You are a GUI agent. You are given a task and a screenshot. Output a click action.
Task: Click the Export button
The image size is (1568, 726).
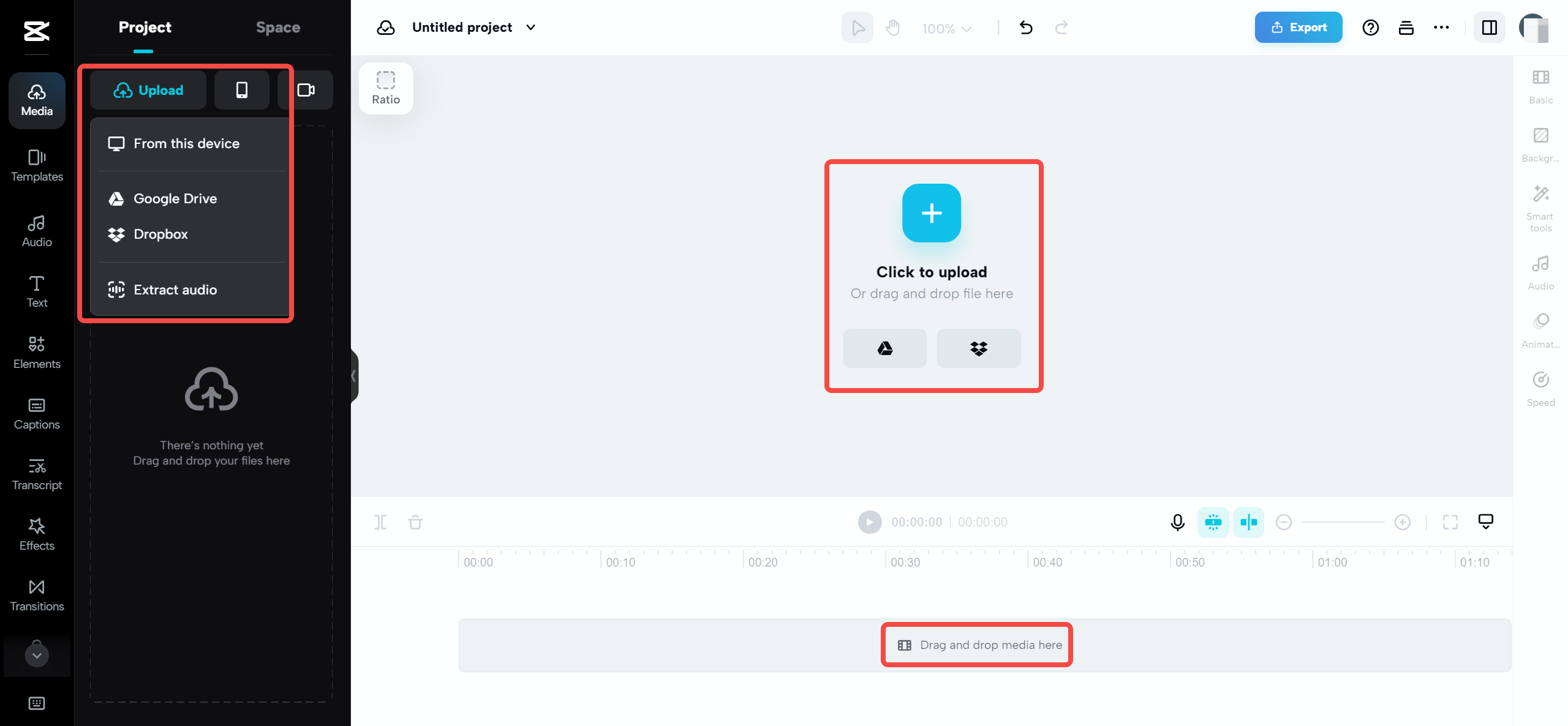(x=1298, y=27)
